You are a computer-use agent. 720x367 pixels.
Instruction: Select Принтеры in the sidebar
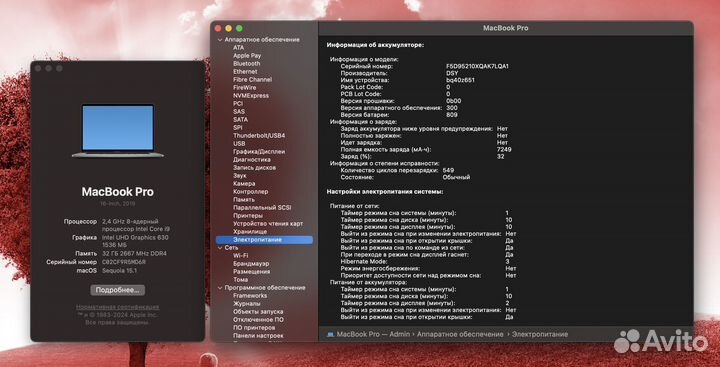pyautogui.click(x=248, y=215)
